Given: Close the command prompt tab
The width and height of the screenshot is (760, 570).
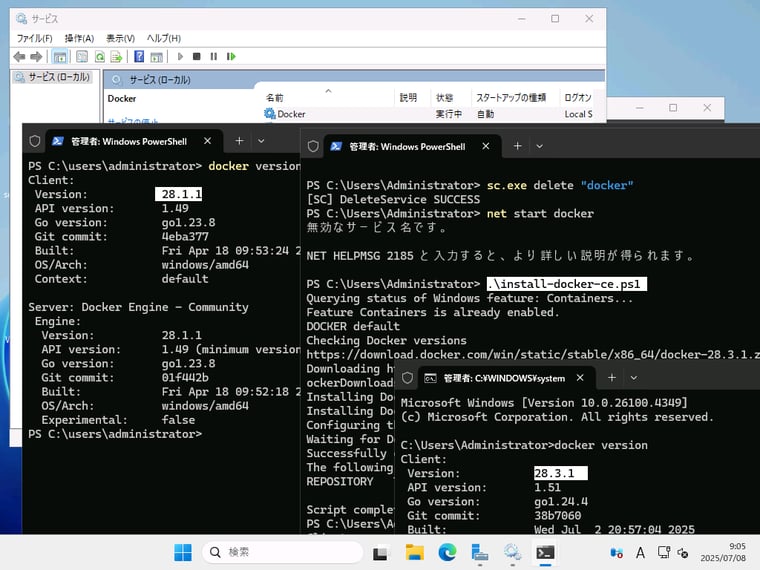Looking at the screenshot, I should pyautogui.click(x=580, y=378).
